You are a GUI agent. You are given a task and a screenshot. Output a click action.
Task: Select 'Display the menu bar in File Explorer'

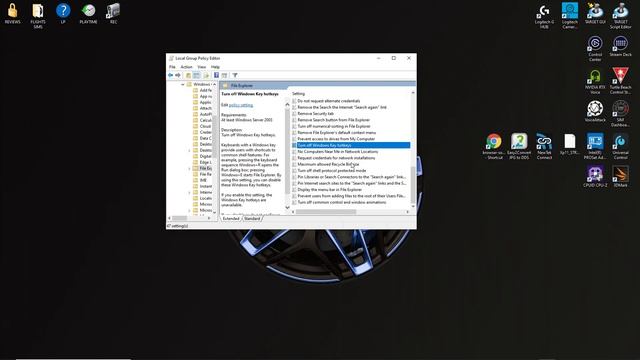click(x=329, y=189)
